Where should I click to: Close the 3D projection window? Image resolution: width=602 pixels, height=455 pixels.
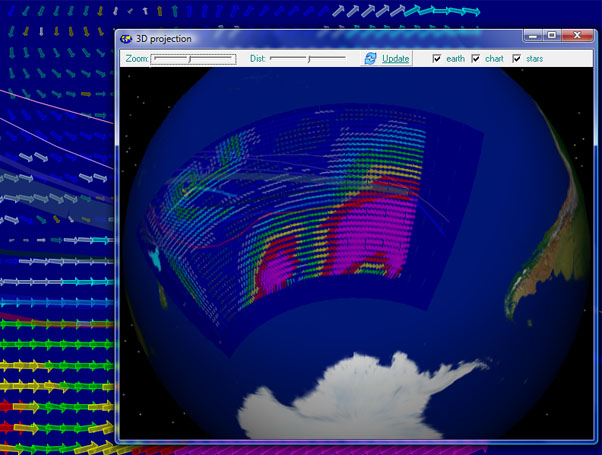(577, 36)
